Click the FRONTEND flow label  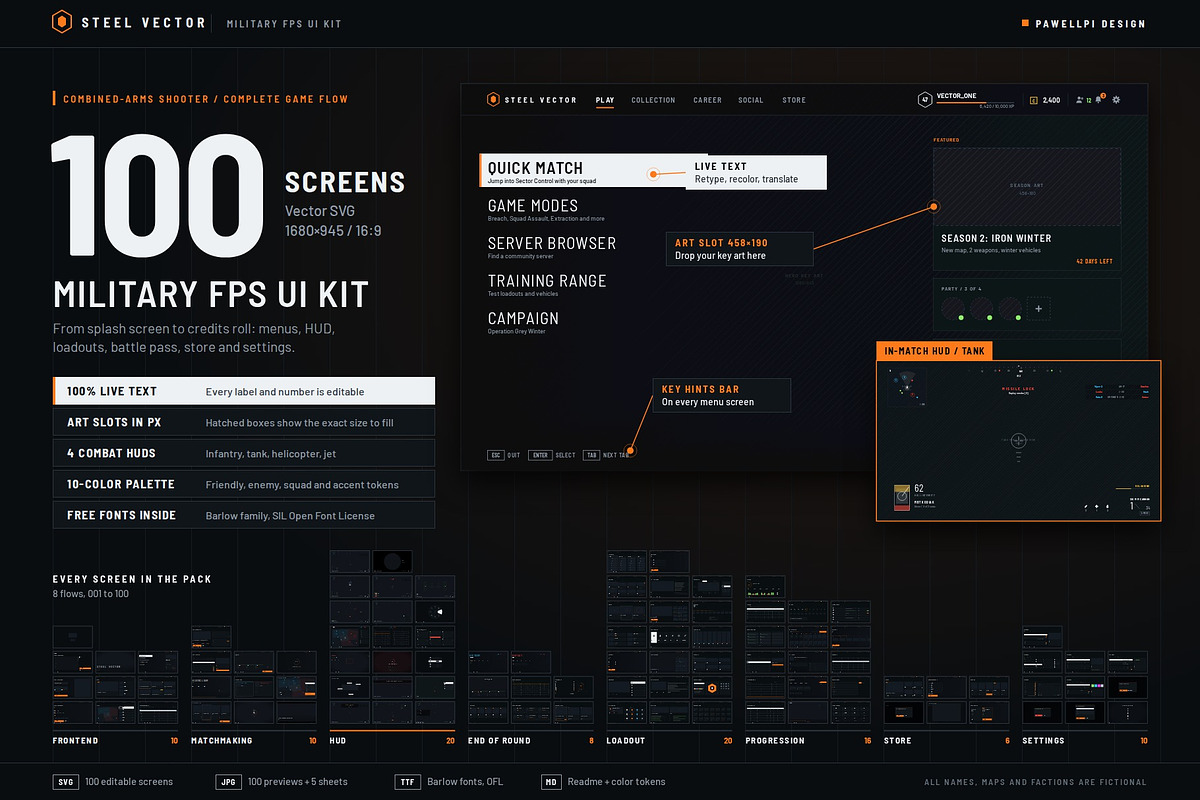coord(76,741)
